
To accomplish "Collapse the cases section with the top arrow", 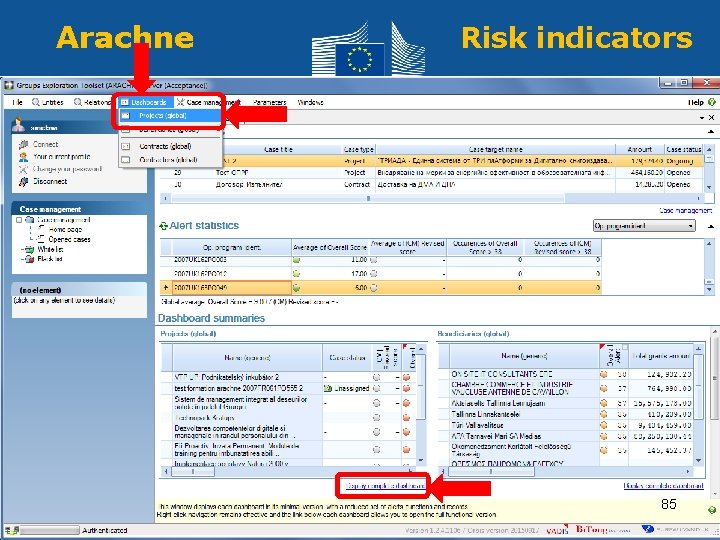I will (x=711, y=131).
